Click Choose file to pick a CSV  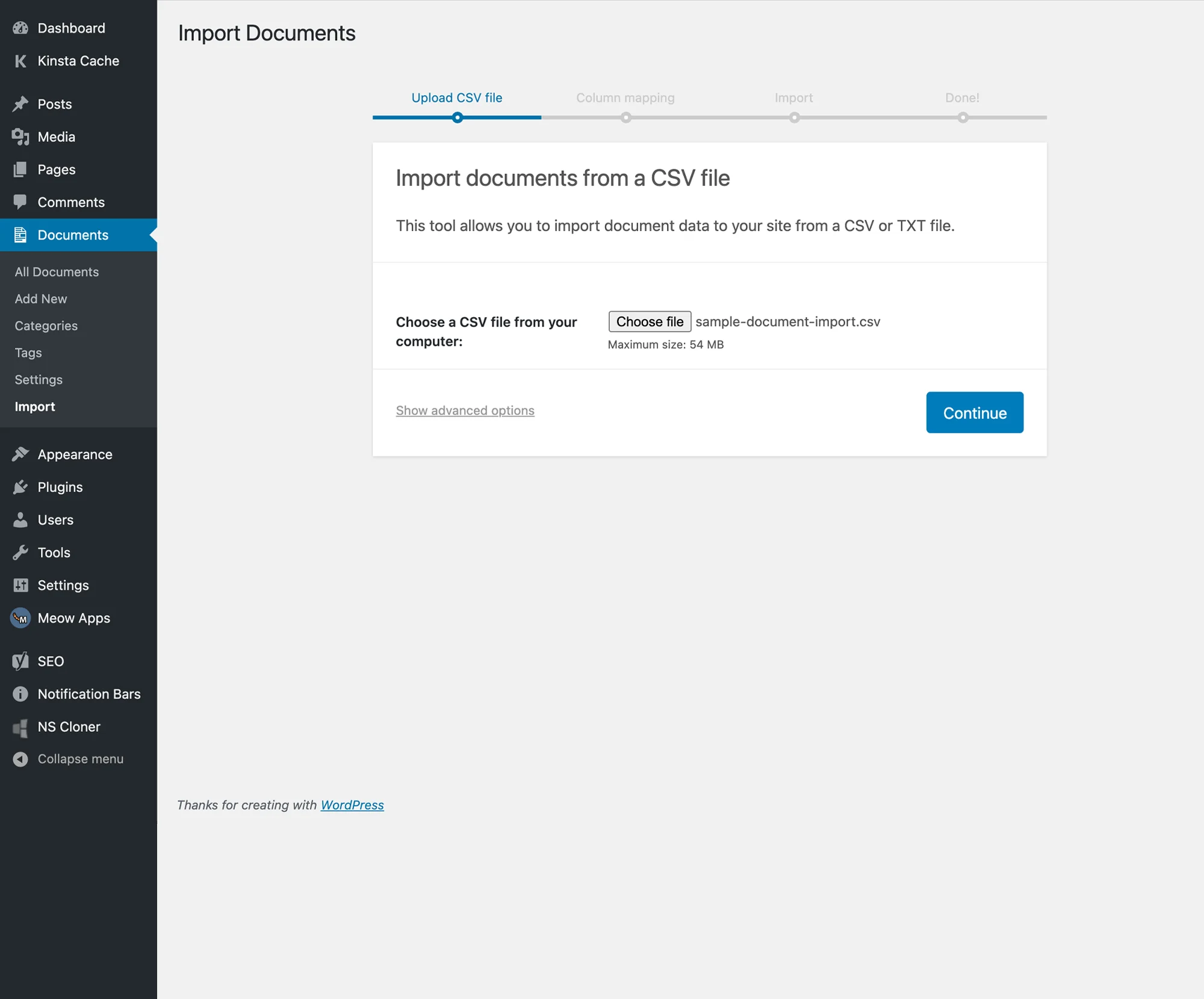[650, 321]
